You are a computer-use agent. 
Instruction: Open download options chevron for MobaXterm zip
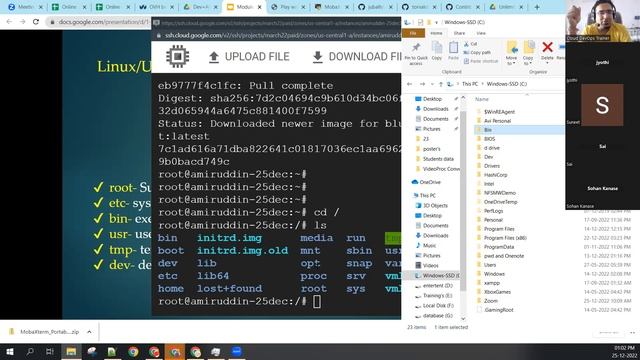pos(89,332)
